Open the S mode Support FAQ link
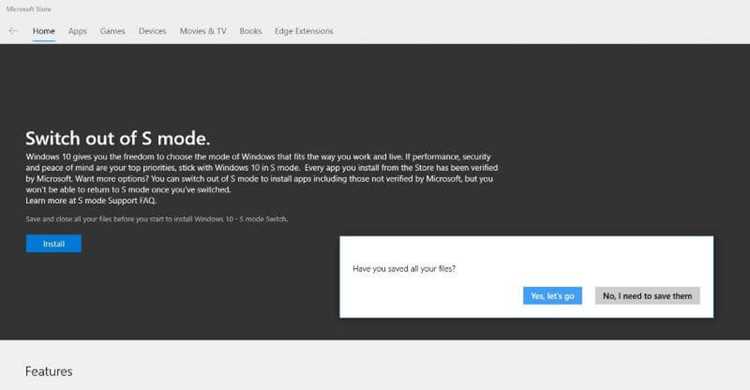This screenshot has height=390, width=750. [x=117, y=201]
